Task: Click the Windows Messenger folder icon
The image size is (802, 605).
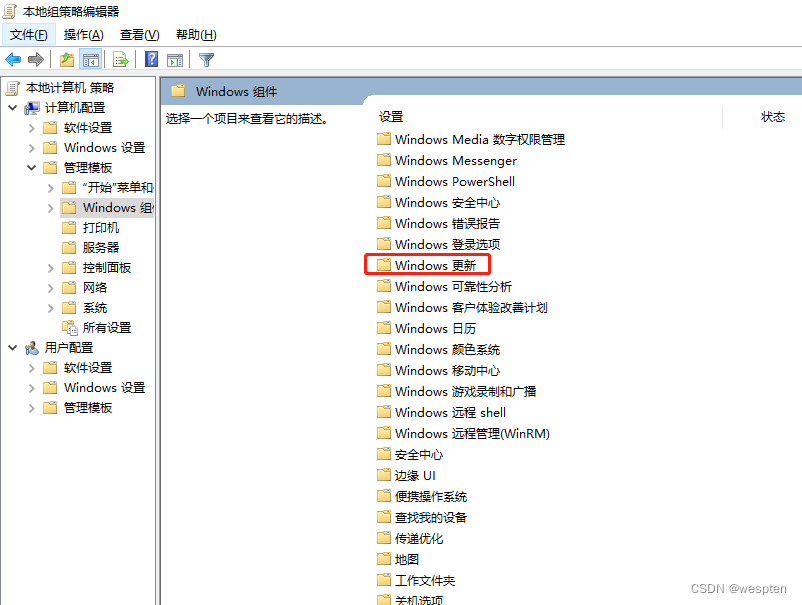Action: pos(384,160)
